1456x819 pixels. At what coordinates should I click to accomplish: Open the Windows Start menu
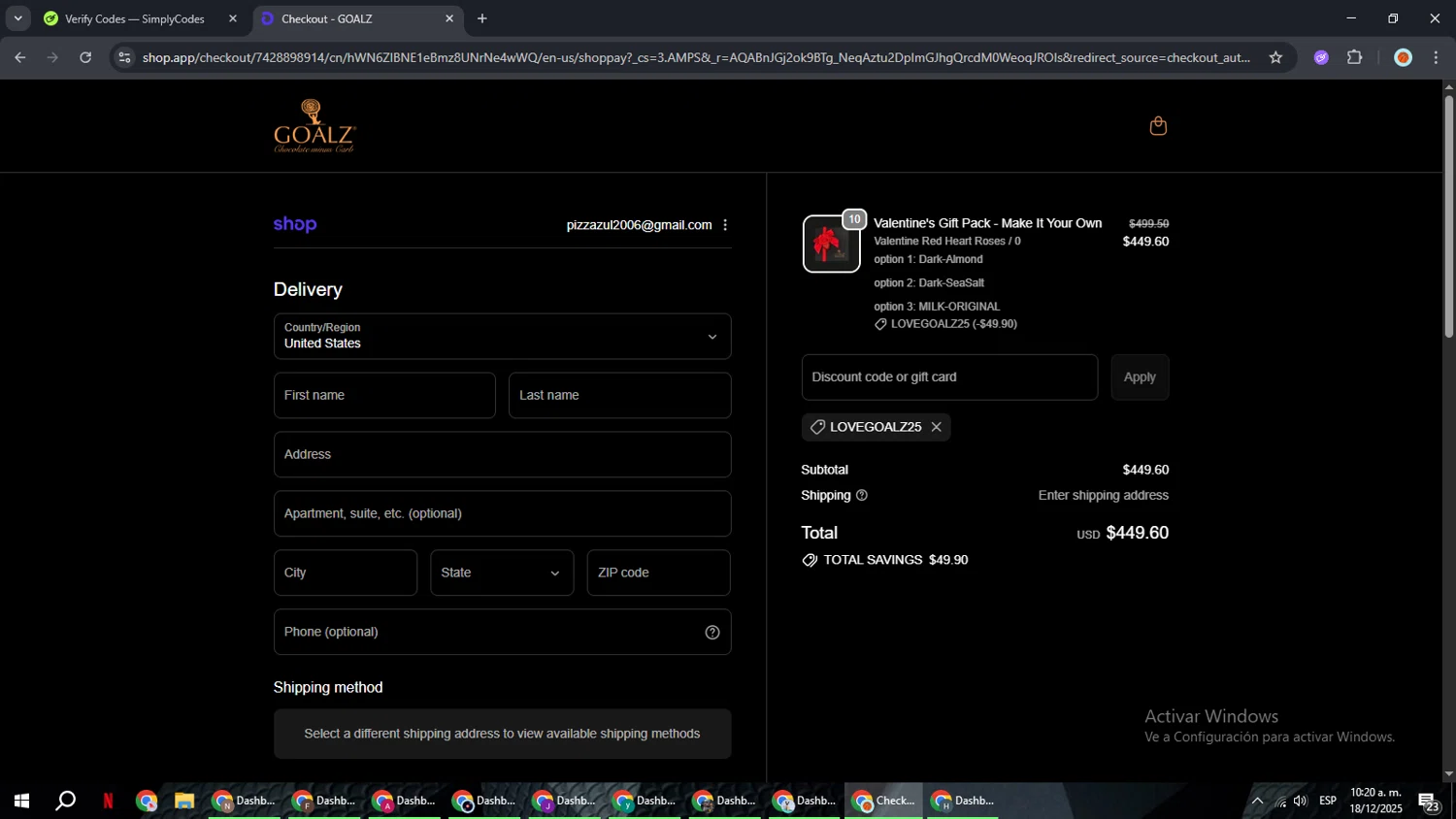[x=21, y=802]
